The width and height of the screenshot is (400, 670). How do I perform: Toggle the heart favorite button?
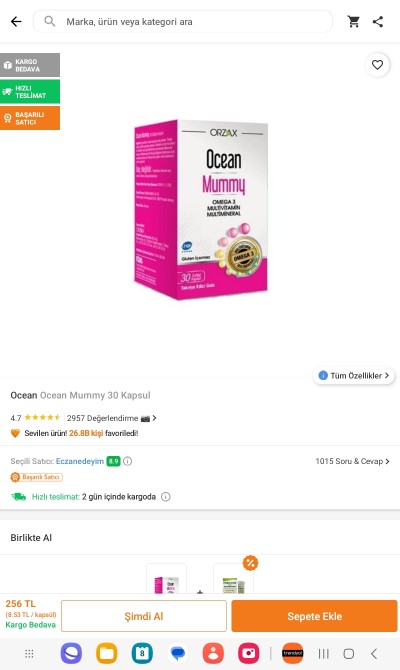pyautogui.click(x=377, y=65)
